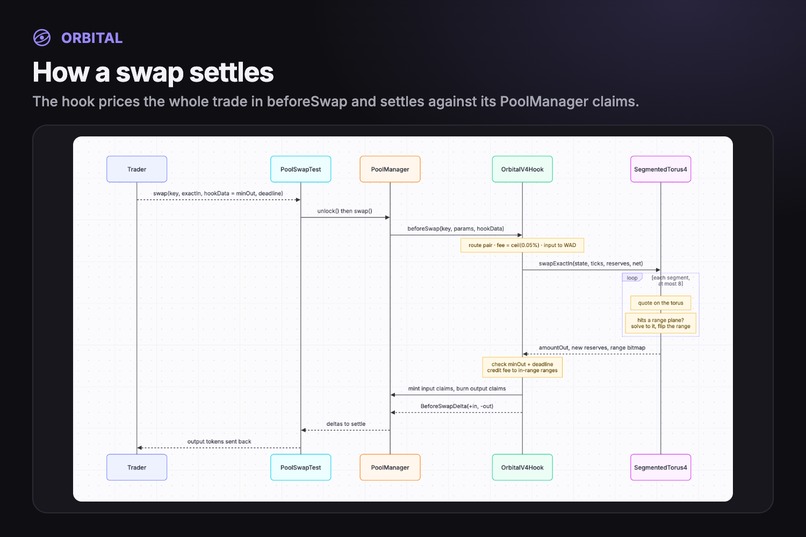Screen dimensions: 806x537
Task: Click the '[each segment, at most 8]' condition
Action: click(671, 281)
